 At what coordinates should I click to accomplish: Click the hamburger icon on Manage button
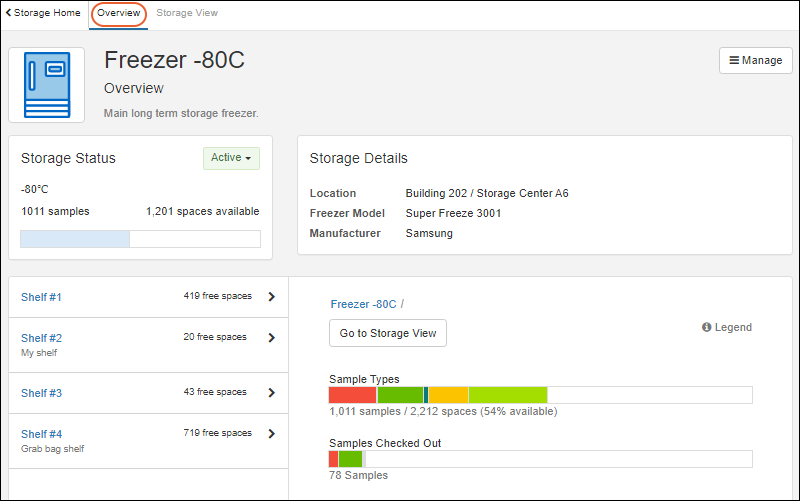734,60
